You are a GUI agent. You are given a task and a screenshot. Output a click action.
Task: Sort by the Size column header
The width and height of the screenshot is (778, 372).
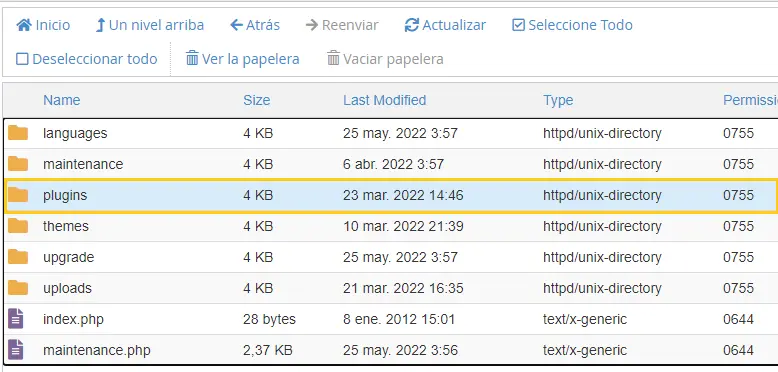click(257, 100)
